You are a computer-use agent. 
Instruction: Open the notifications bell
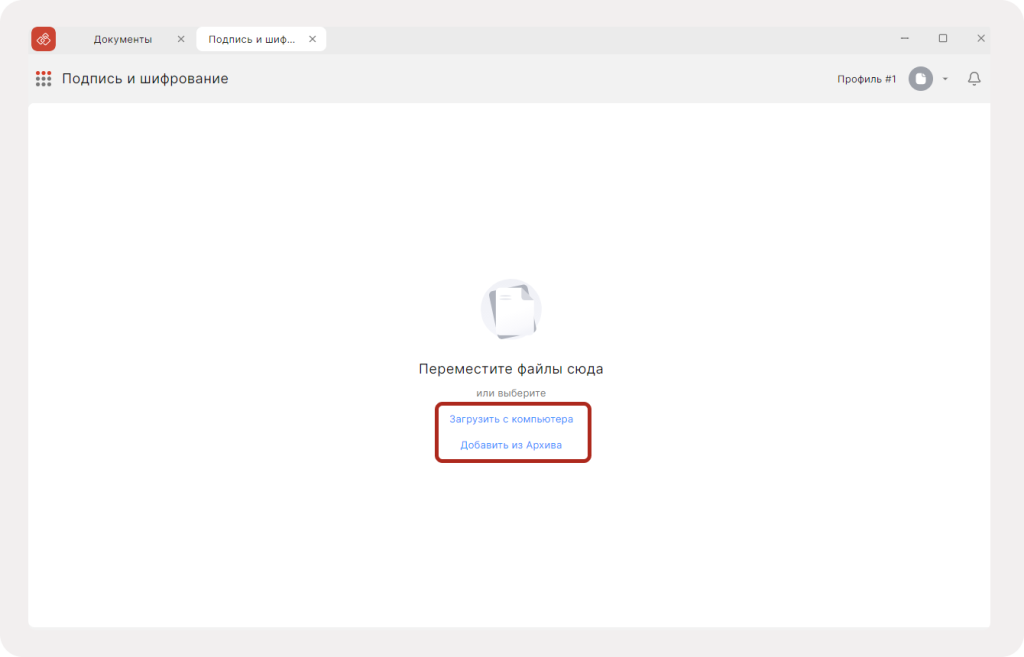[974, 79]
